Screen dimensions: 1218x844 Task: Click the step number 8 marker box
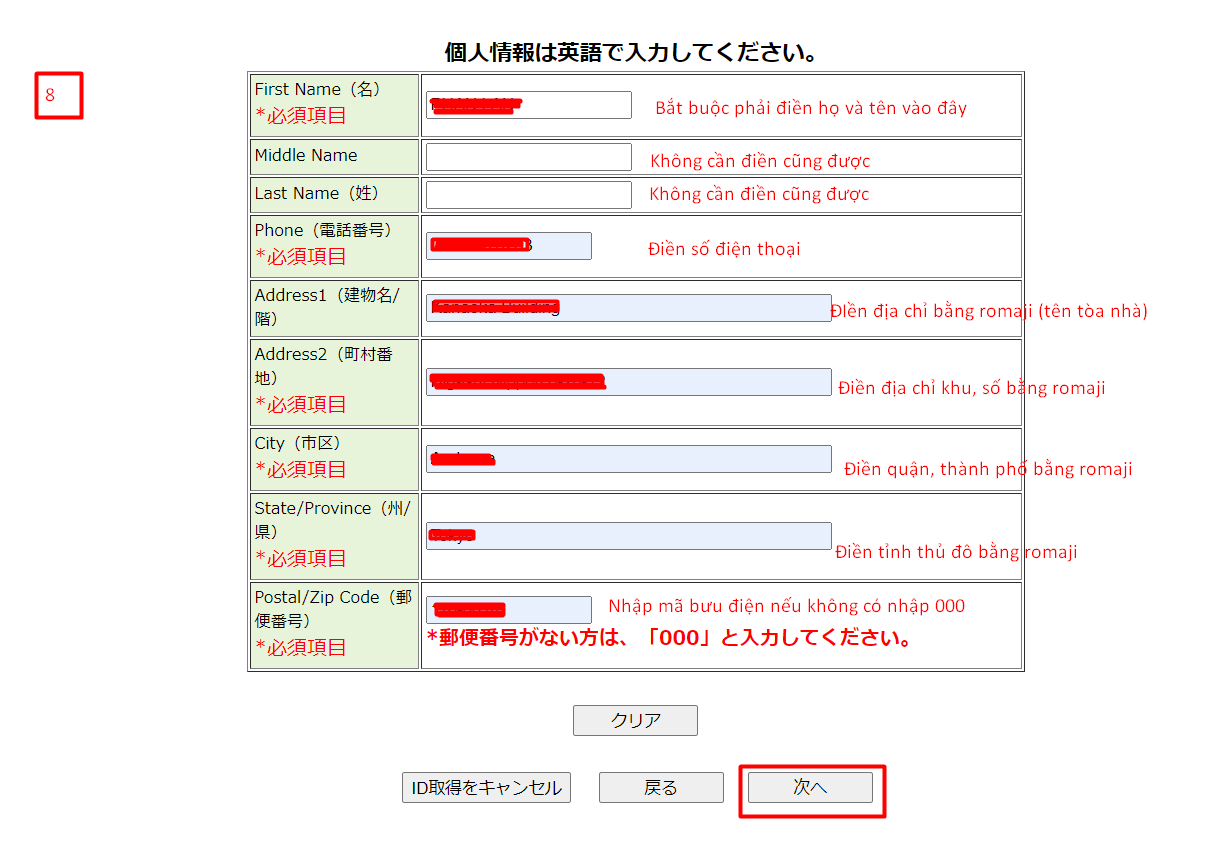point(59,96)
